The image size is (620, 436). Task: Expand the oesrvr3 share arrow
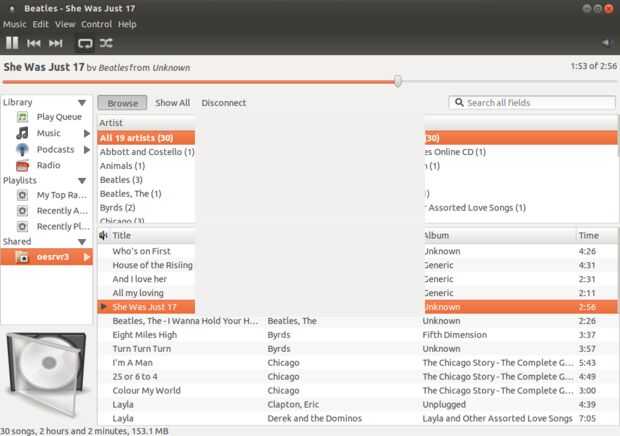coord(87,257)
